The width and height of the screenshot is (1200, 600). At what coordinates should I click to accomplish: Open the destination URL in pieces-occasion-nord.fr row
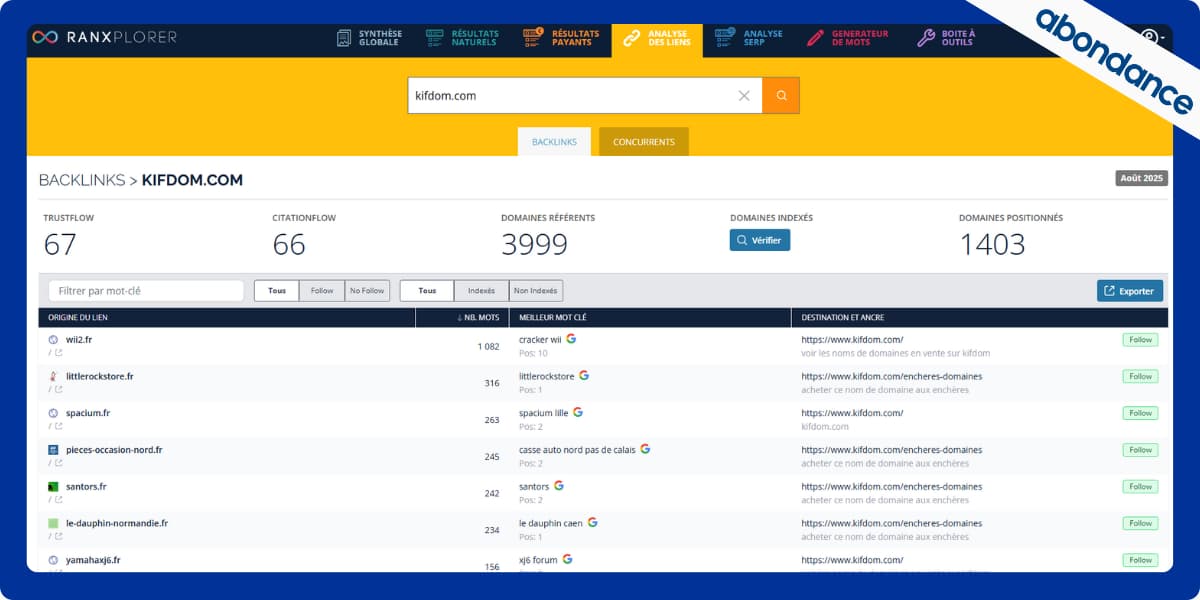click(x=892, y=450)
